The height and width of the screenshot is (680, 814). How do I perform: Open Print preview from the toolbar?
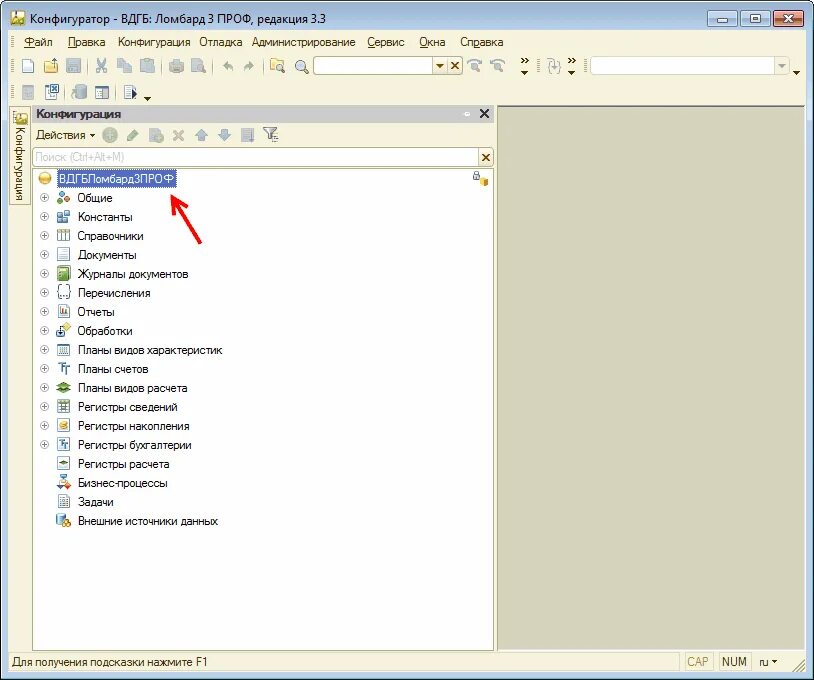198,66
